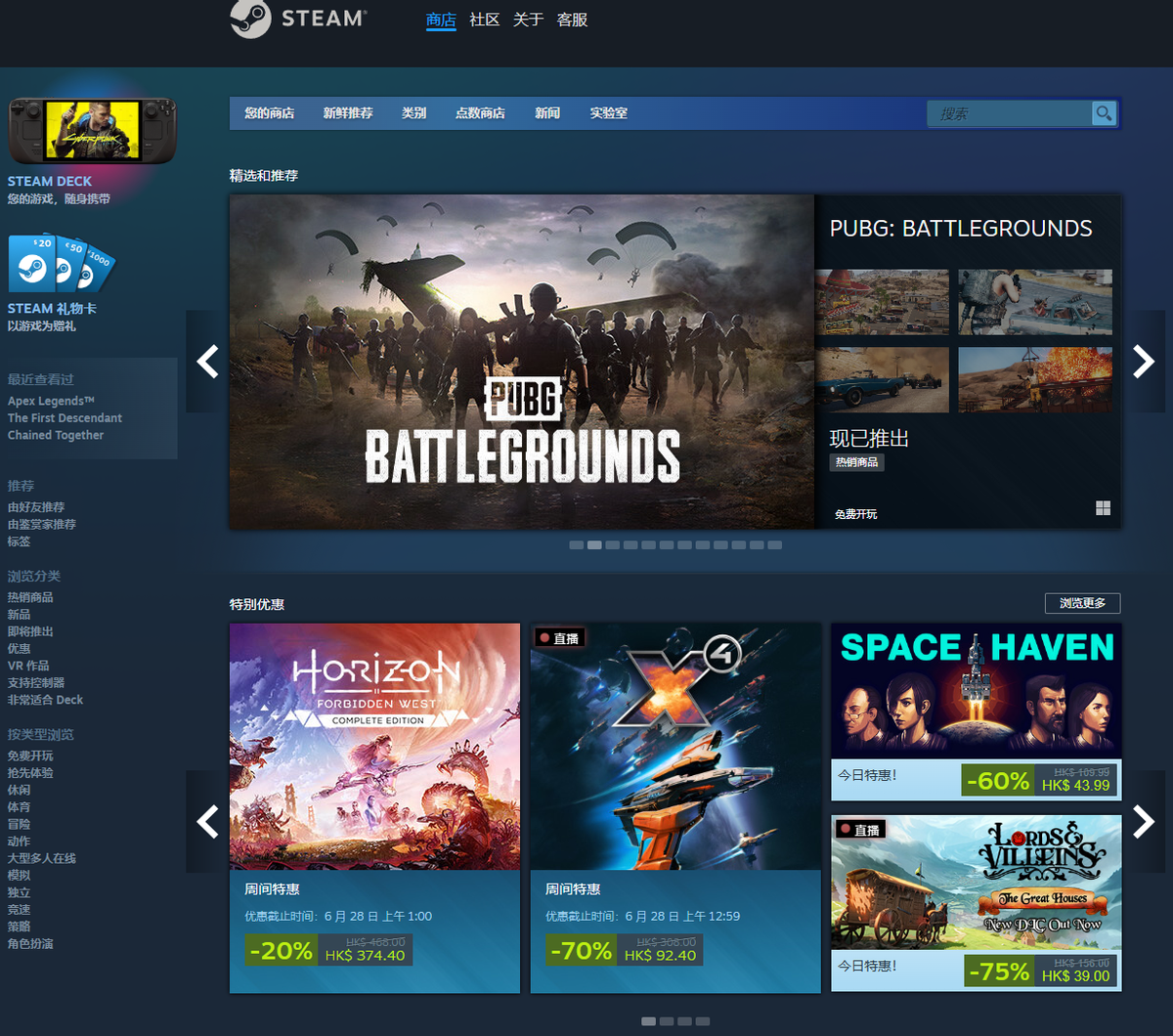The width and height of the screenshot is (1173, 1036).
Task: Select the second featured carousel dot
Action: click(x=594, y=544)
